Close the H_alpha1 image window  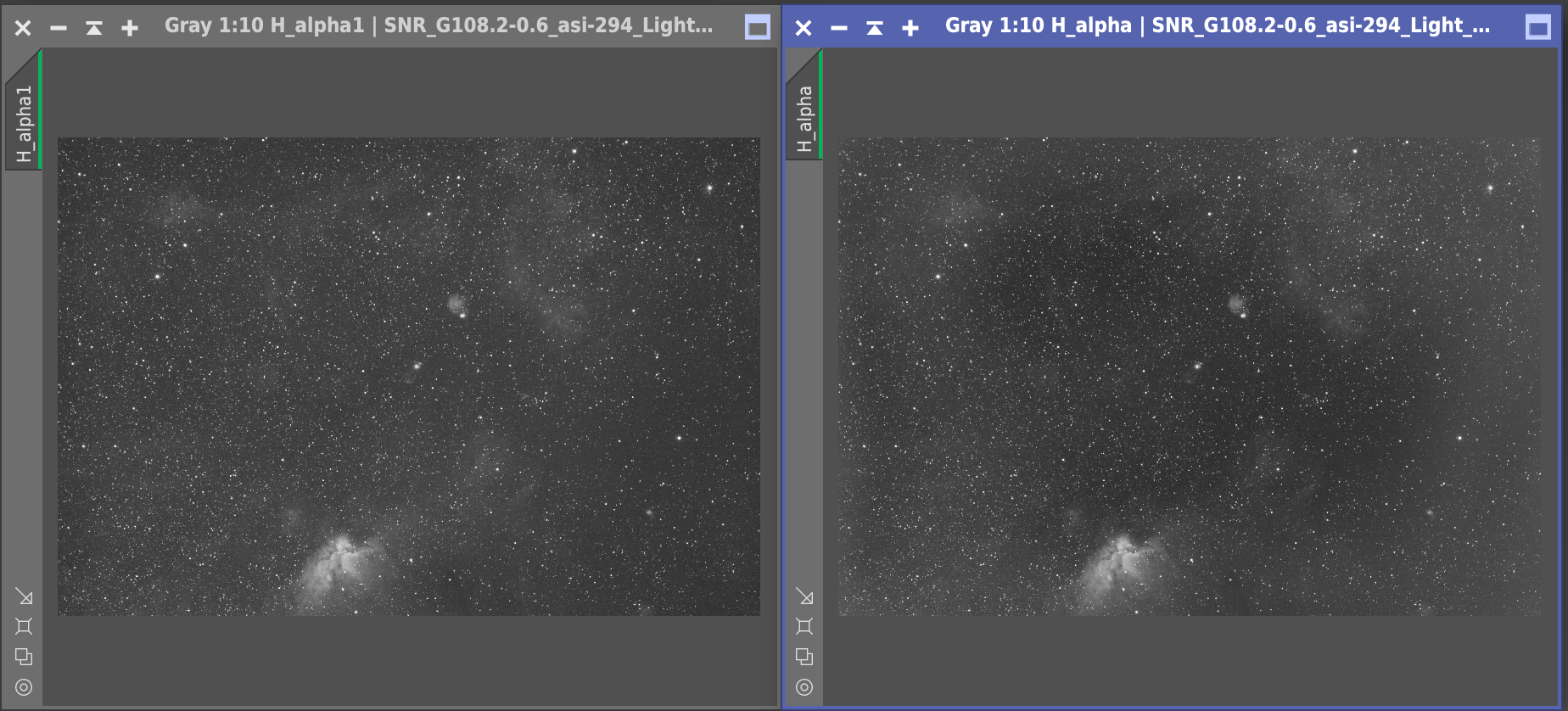point(23,28)
